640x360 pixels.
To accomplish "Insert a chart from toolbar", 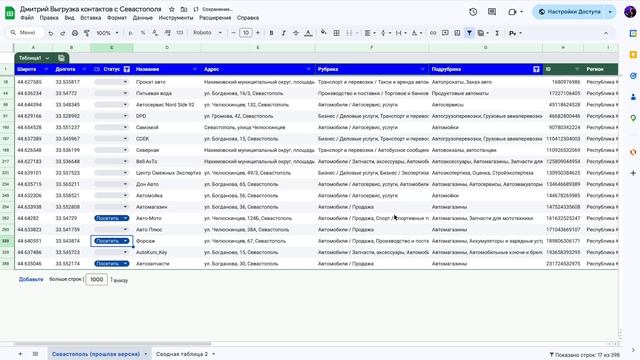I will [457, 33].
